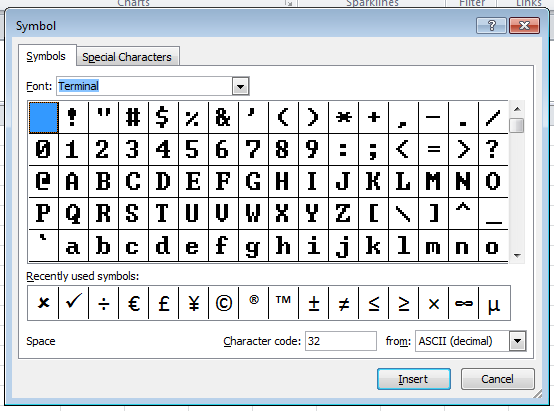Viewport: 554px width, 411px height.
Task: Pick the lowercase letter a cell
Action: pyautogui.click(x=73, y=246)
